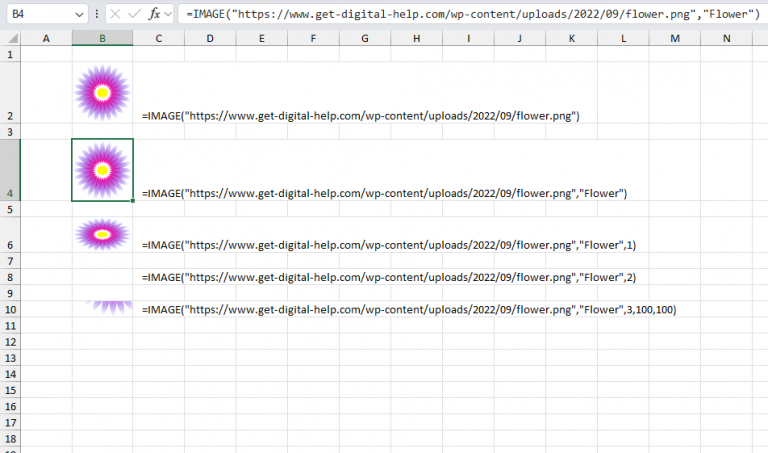
Task: Select column I header
Action: pos(468,38)
